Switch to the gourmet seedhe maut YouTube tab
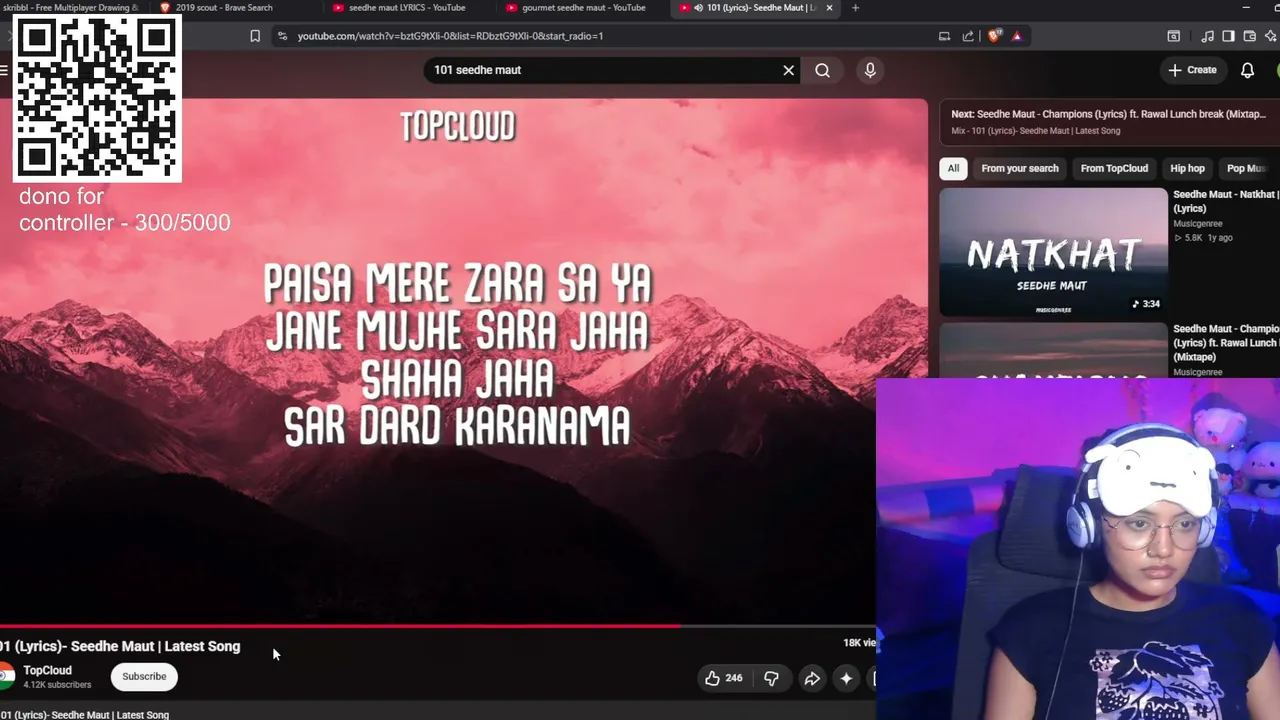Viewport: 1280px width, 720px height. click(582, 8)
